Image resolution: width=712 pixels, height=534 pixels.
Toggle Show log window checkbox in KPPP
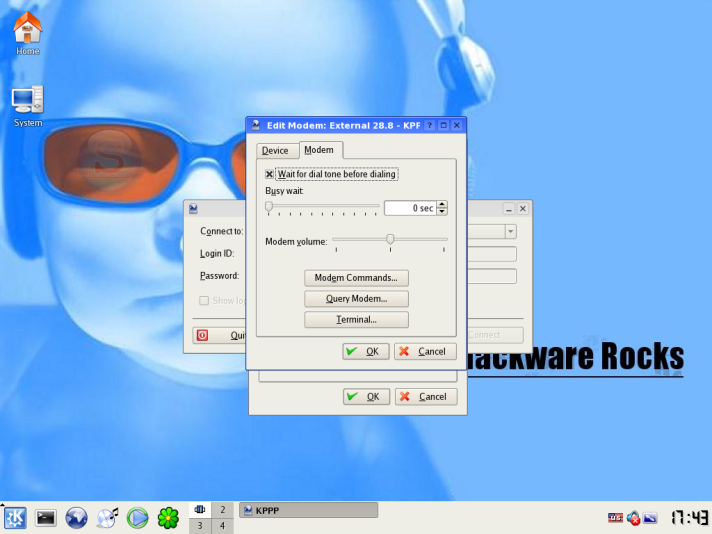[204, 301]
